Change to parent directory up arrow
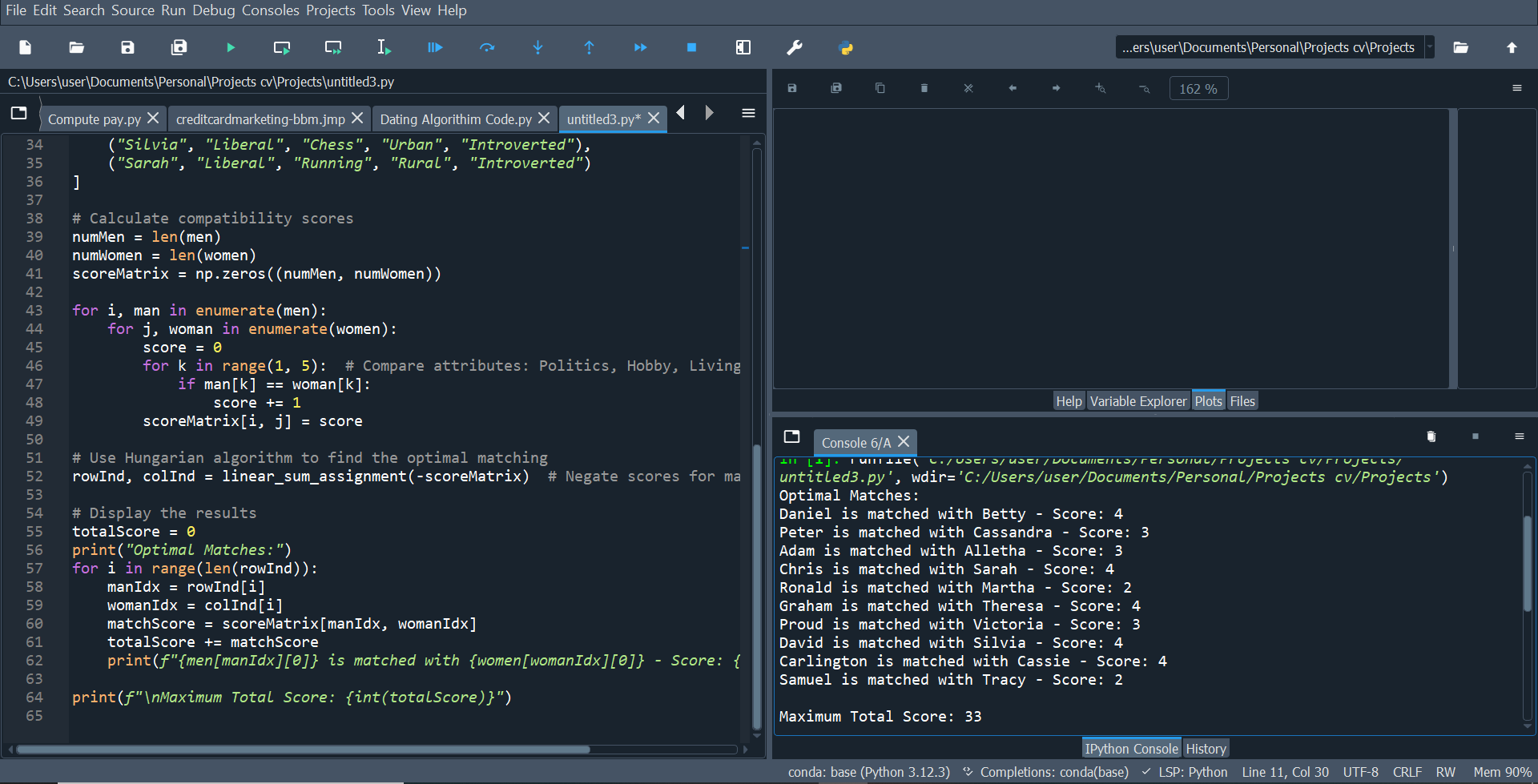The width and height of the screenshot is (1538, 784). point(1512,47)
